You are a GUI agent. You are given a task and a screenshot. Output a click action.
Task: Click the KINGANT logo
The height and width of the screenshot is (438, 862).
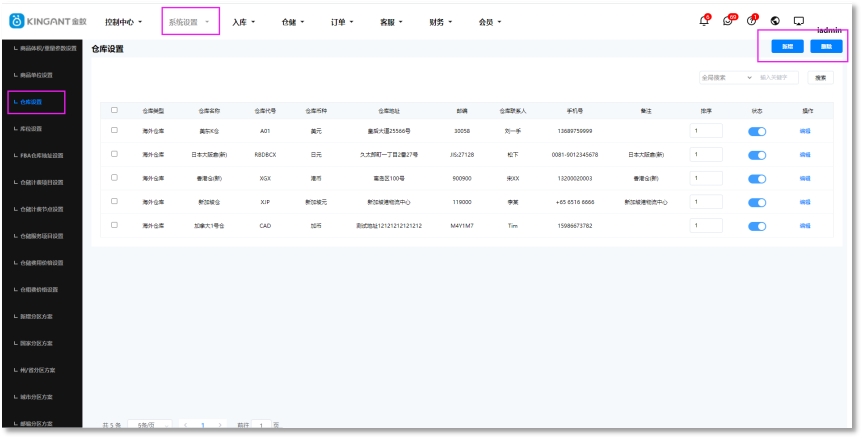pyautogui.click(x=48, y=21)
